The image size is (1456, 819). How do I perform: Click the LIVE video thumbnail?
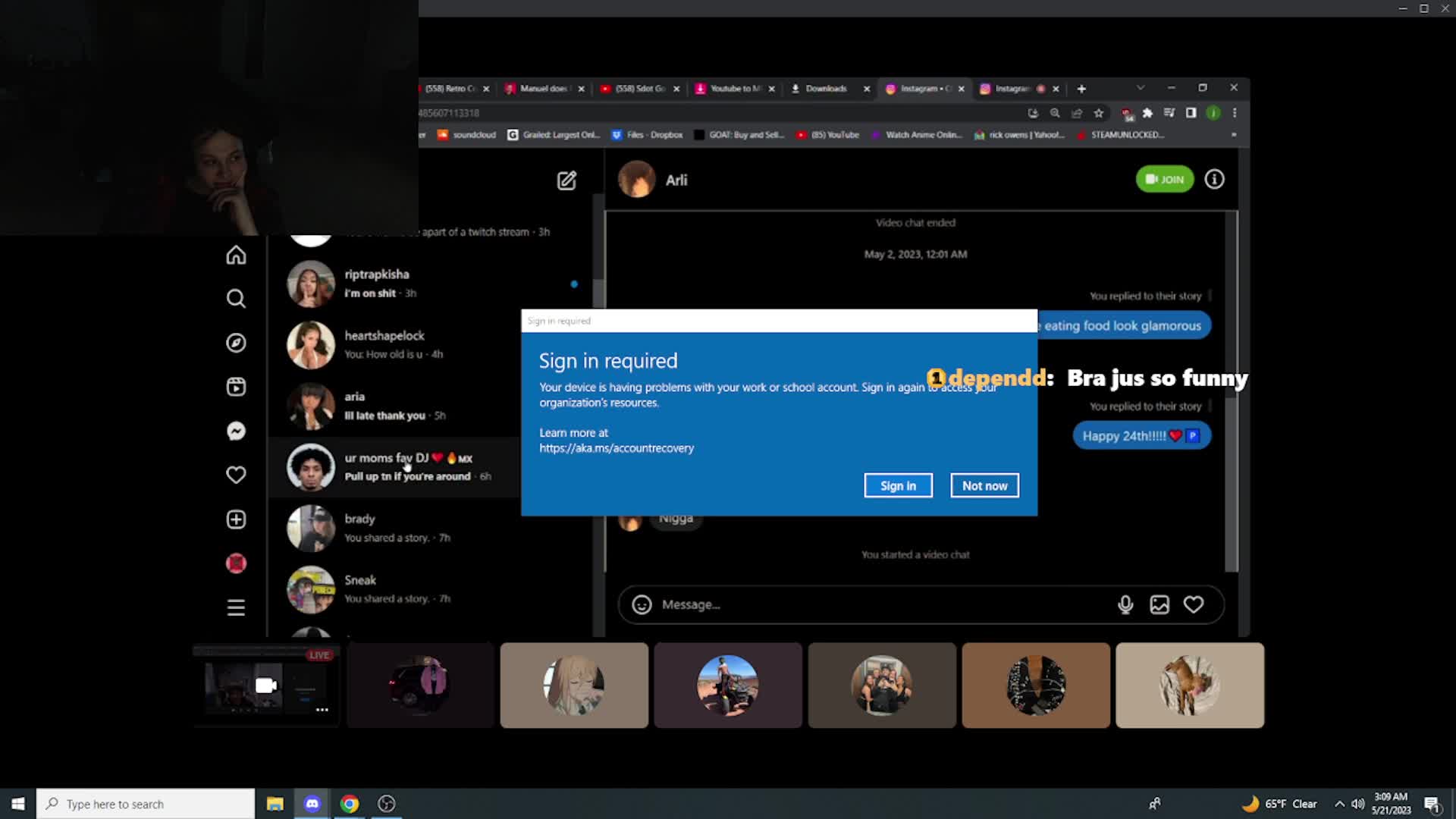(266, 685)
